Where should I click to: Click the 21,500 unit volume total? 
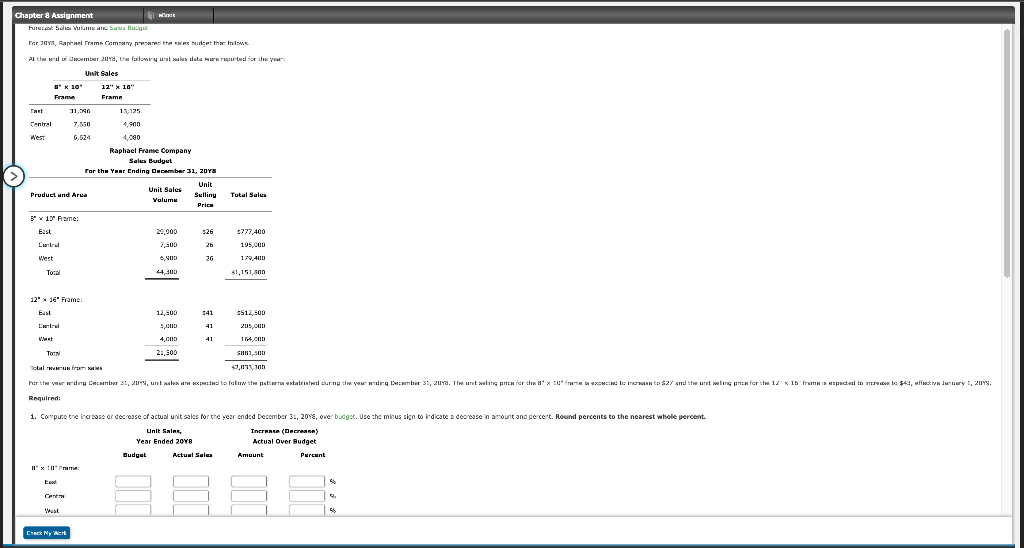[x=167, y=353]
